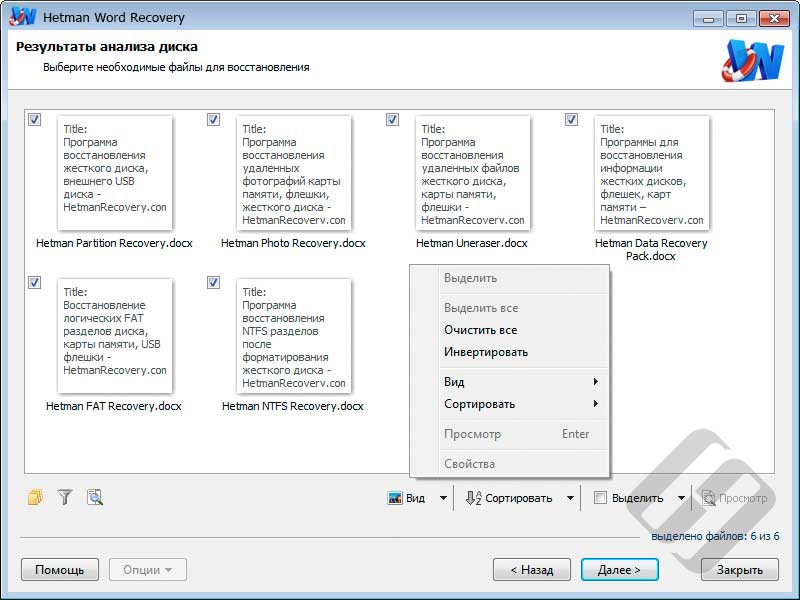Minimize the Hetman Word Recovery window
This screenshot has height=600, width=800.
[x=708, y=18]
